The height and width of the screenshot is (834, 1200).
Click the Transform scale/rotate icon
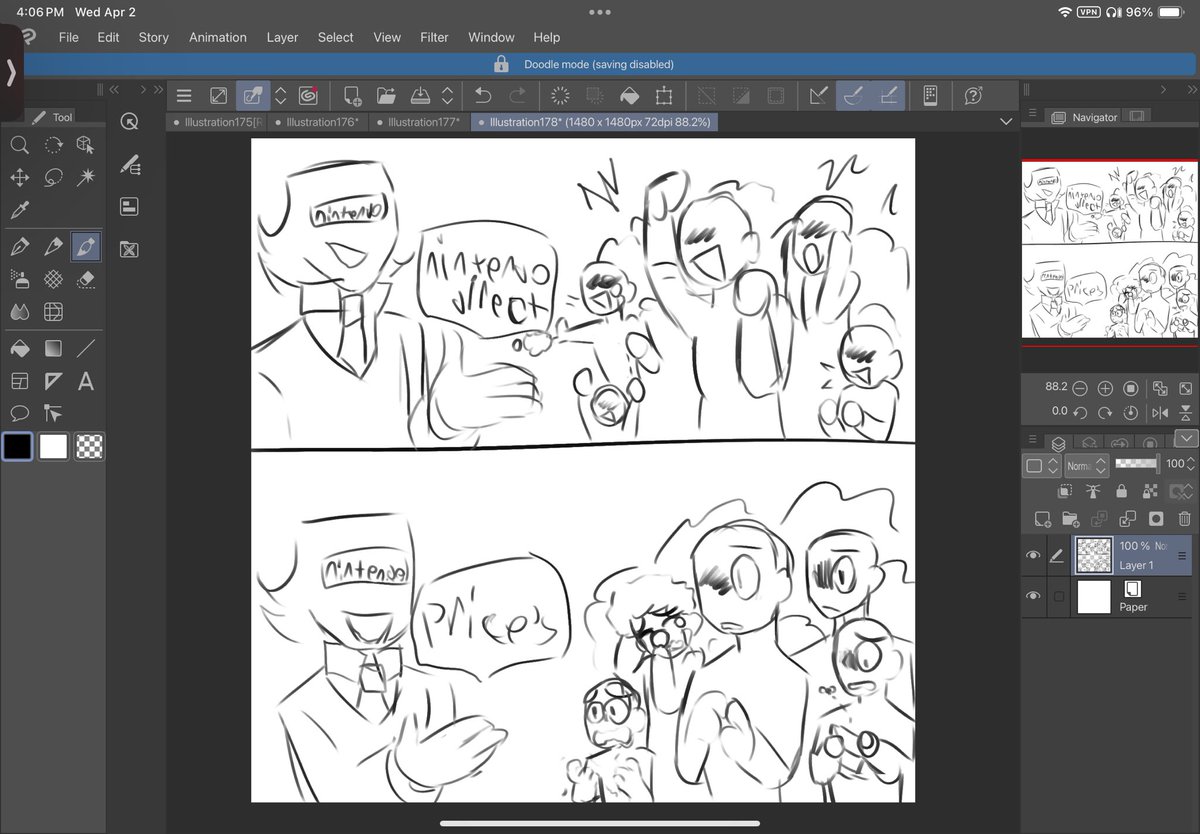[664, 96]
